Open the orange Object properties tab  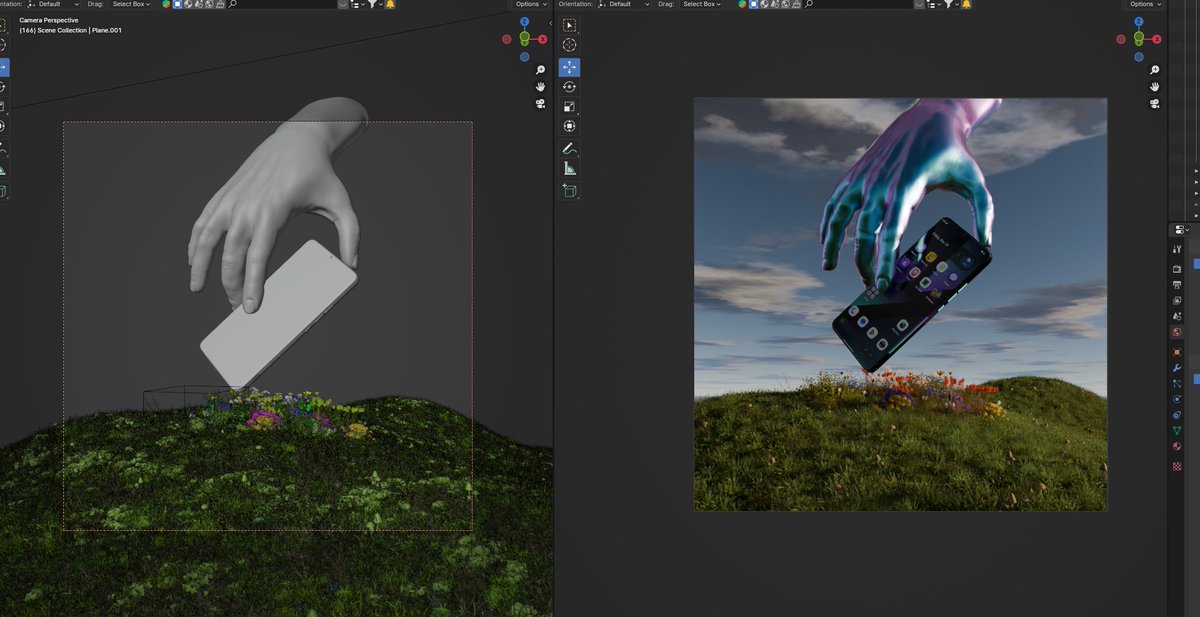point(1177,352)
